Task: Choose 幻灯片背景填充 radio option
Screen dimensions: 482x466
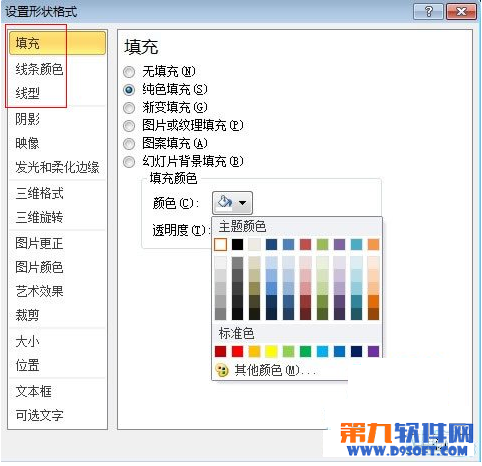Action: 129,162
